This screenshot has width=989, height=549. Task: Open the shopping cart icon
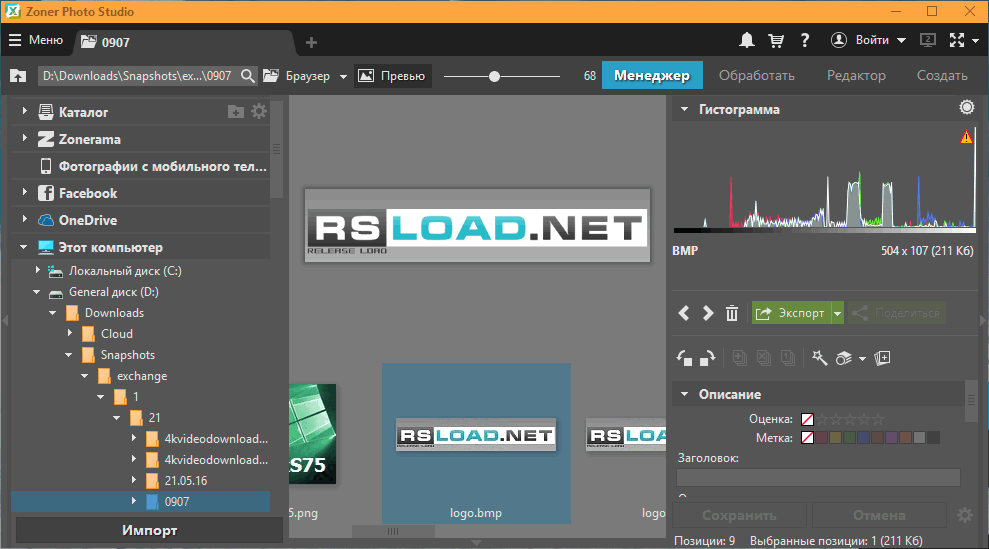[x=776, y=40]
